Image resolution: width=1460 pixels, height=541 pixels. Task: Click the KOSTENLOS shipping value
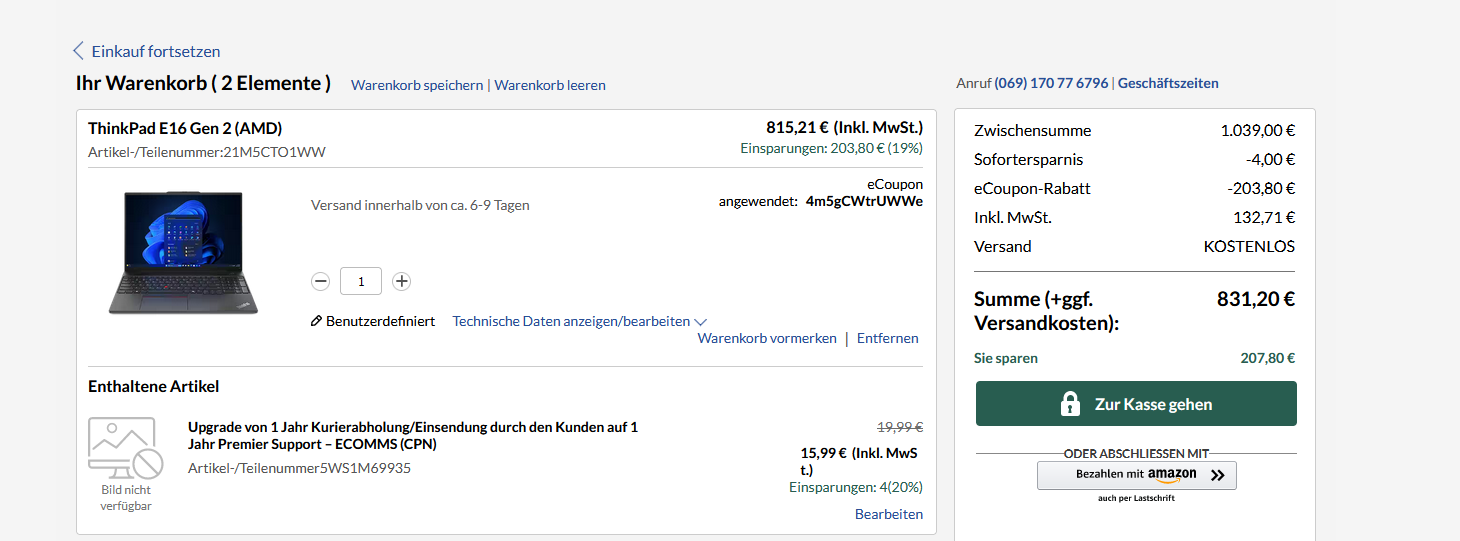tap(1249, 246)
